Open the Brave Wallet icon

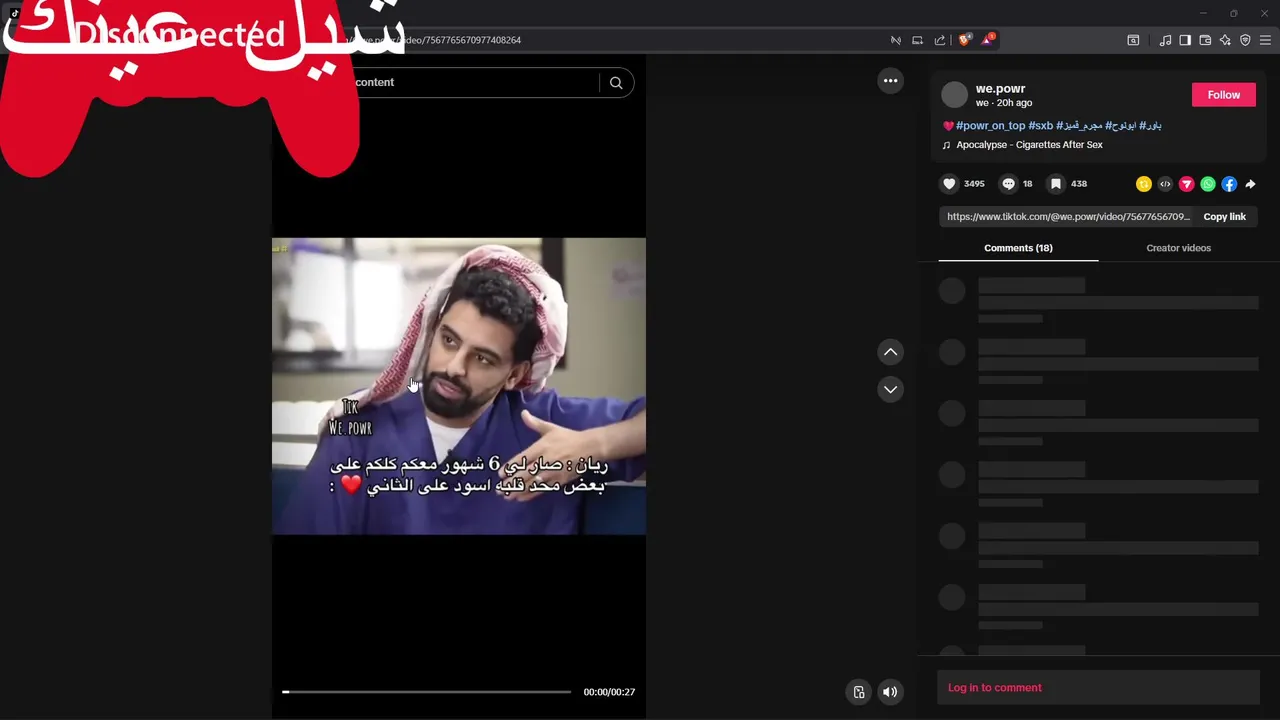click(1205, 40)
